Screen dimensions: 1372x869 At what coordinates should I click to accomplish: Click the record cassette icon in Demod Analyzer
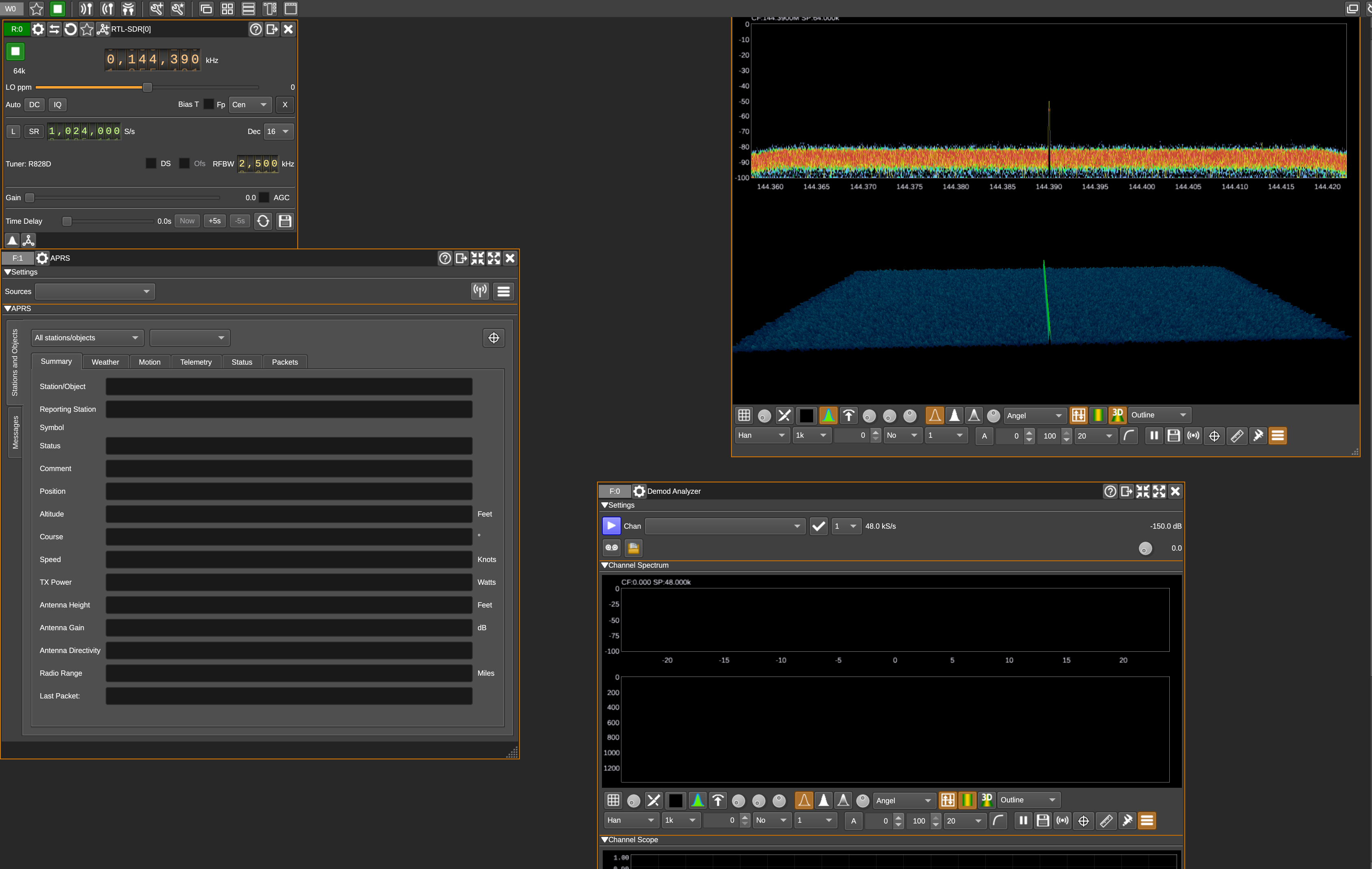[611, 548]
